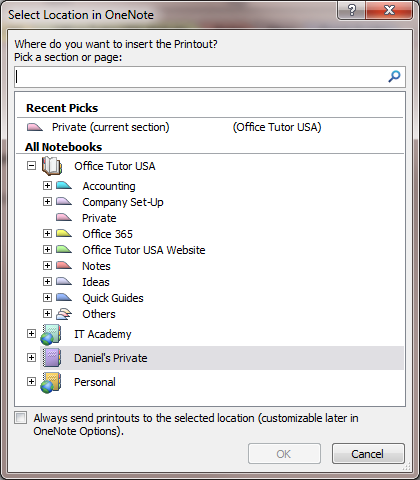Click the teal Accounting section icon
Image resolution: width=420 pixels, height=480 pixels.
[64, 185]
